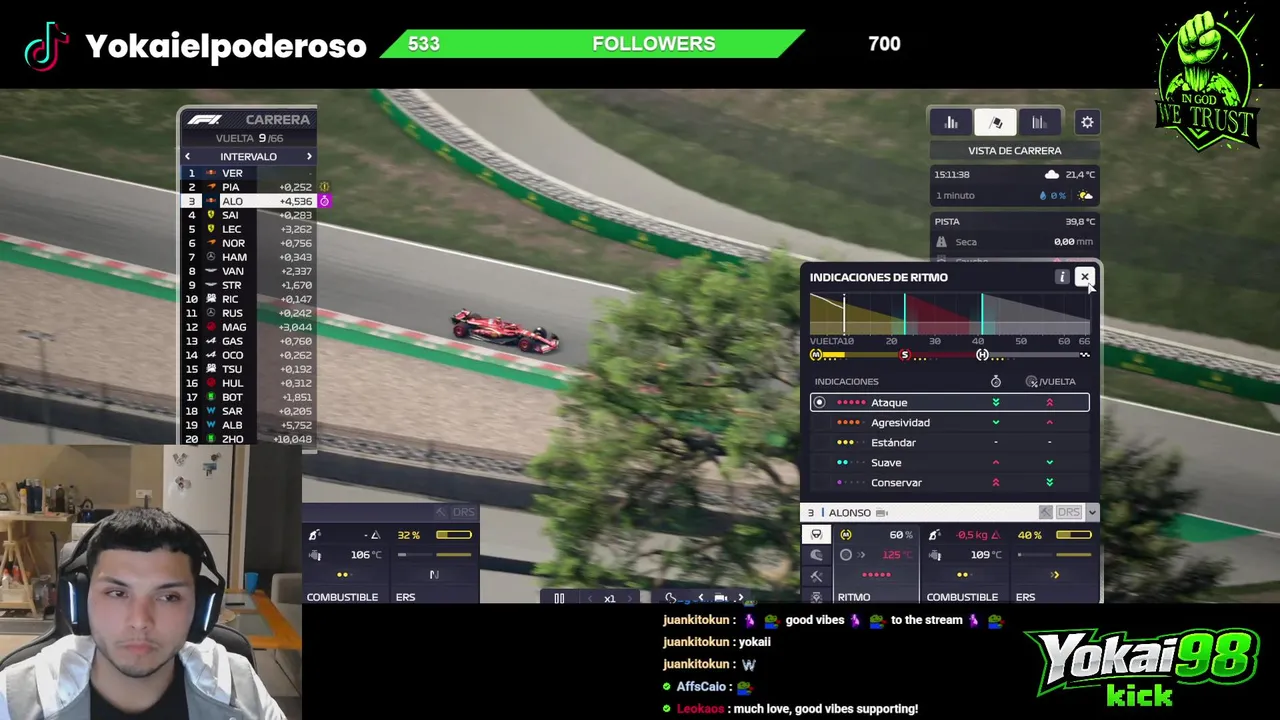The width and height of the screenshot is (1280, 720).
Task: Choose the Conservar pace instruction
Action: (949, 482)
